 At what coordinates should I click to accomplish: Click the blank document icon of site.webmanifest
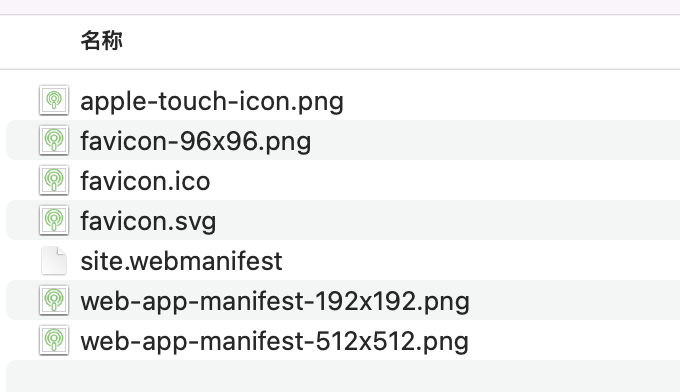[54, 261]
